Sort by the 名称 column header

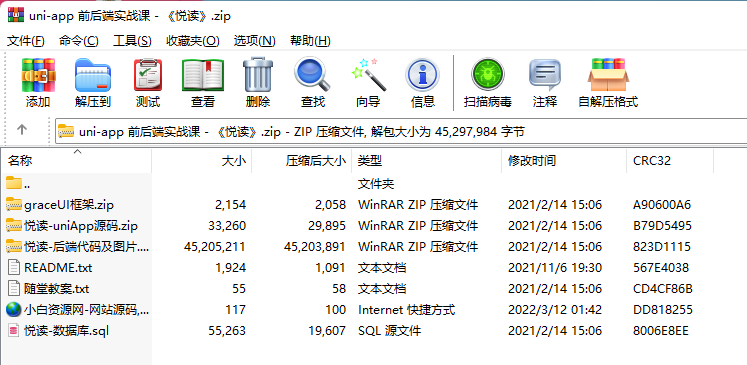coord(78,161)
